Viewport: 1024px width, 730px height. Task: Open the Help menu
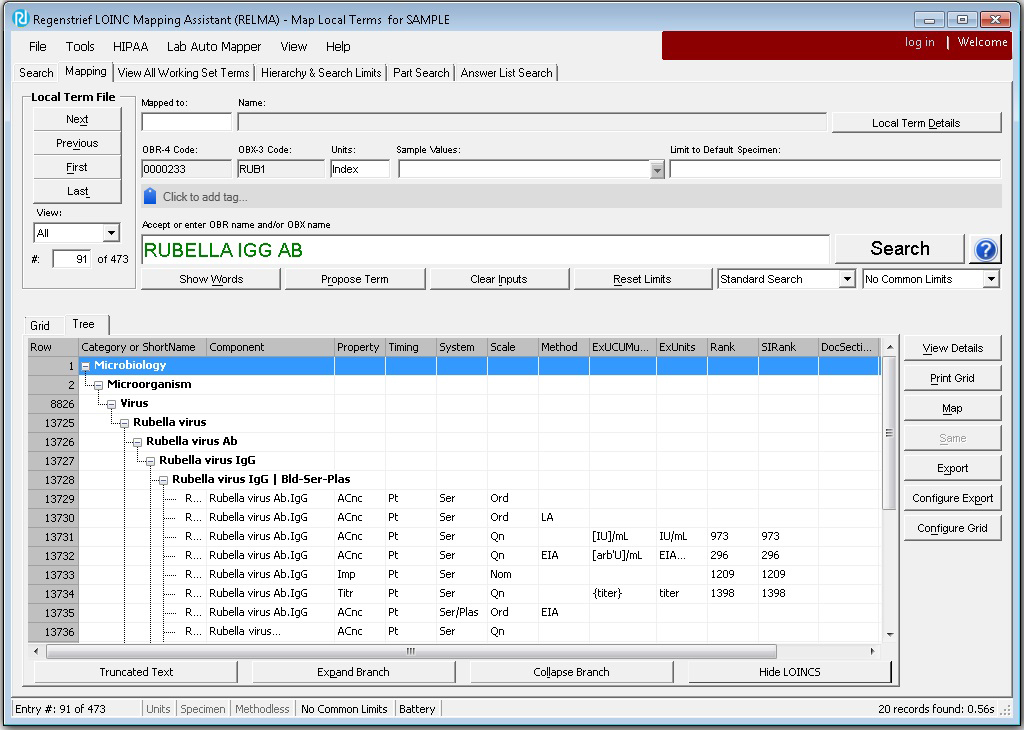(x=338, y=46)
